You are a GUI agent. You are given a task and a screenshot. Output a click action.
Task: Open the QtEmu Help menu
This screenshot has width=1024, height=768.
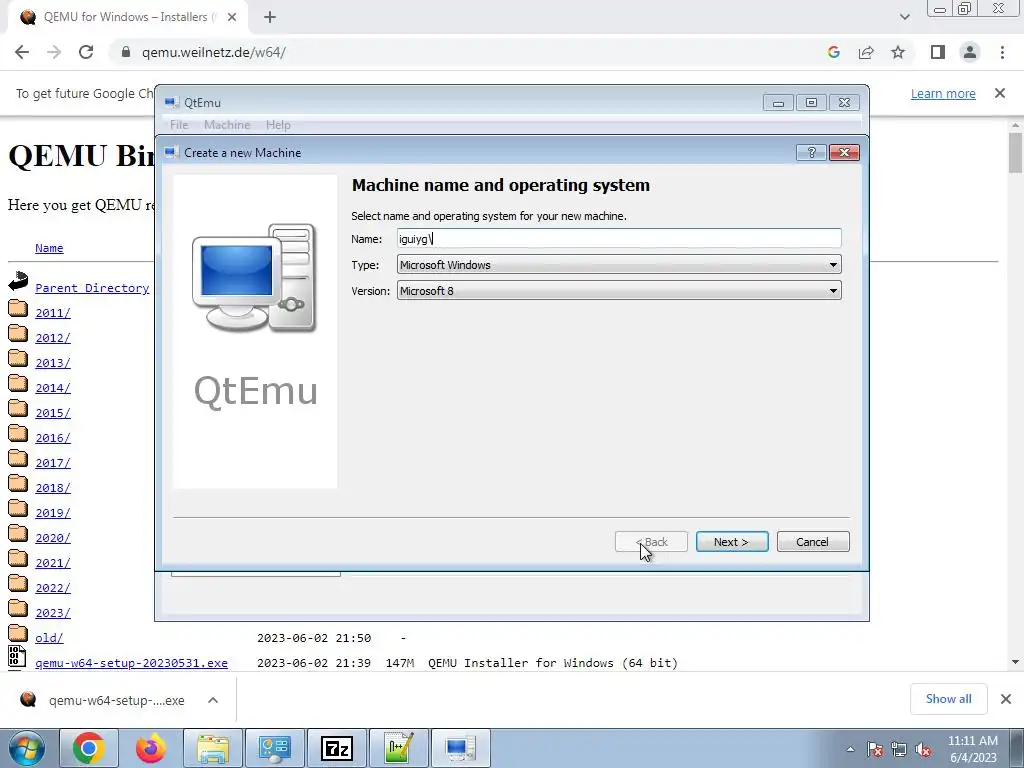coord(278,125)
